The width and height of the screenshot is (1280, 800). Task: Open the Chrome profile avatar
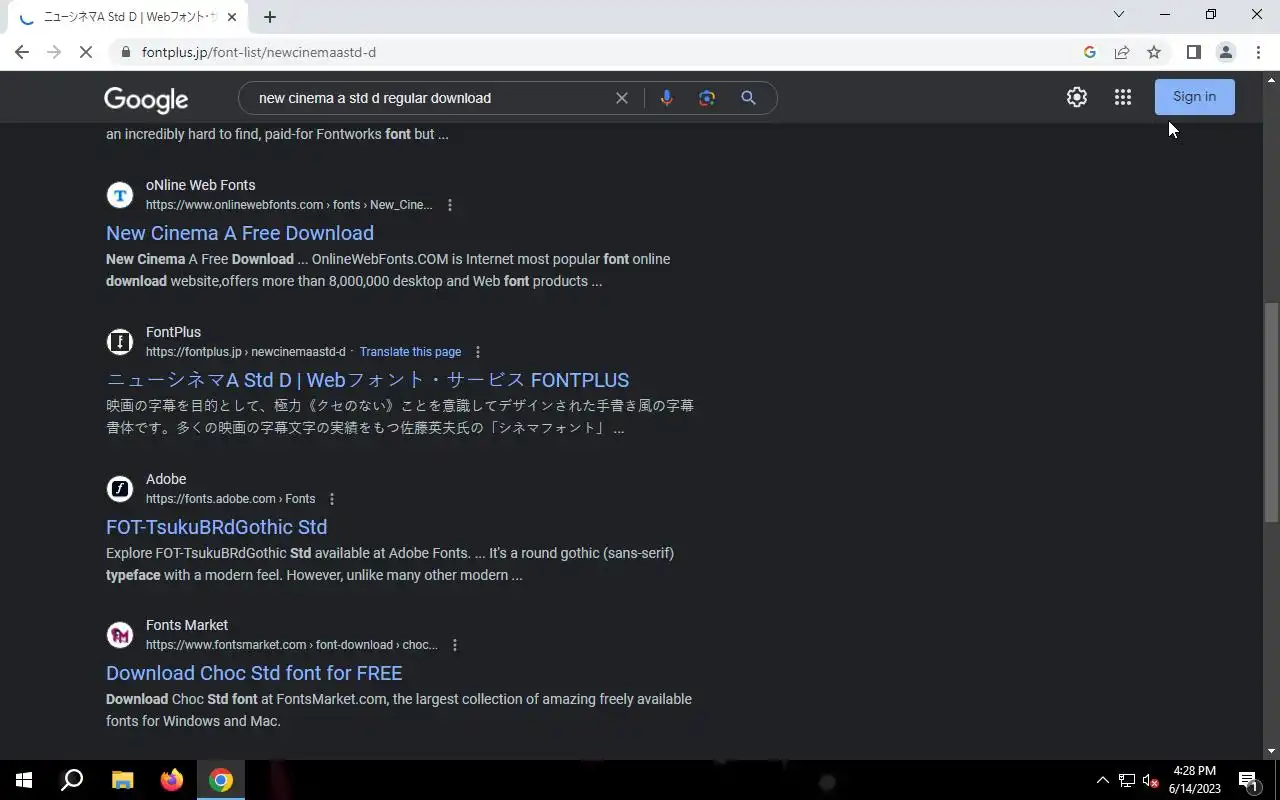1226,52
